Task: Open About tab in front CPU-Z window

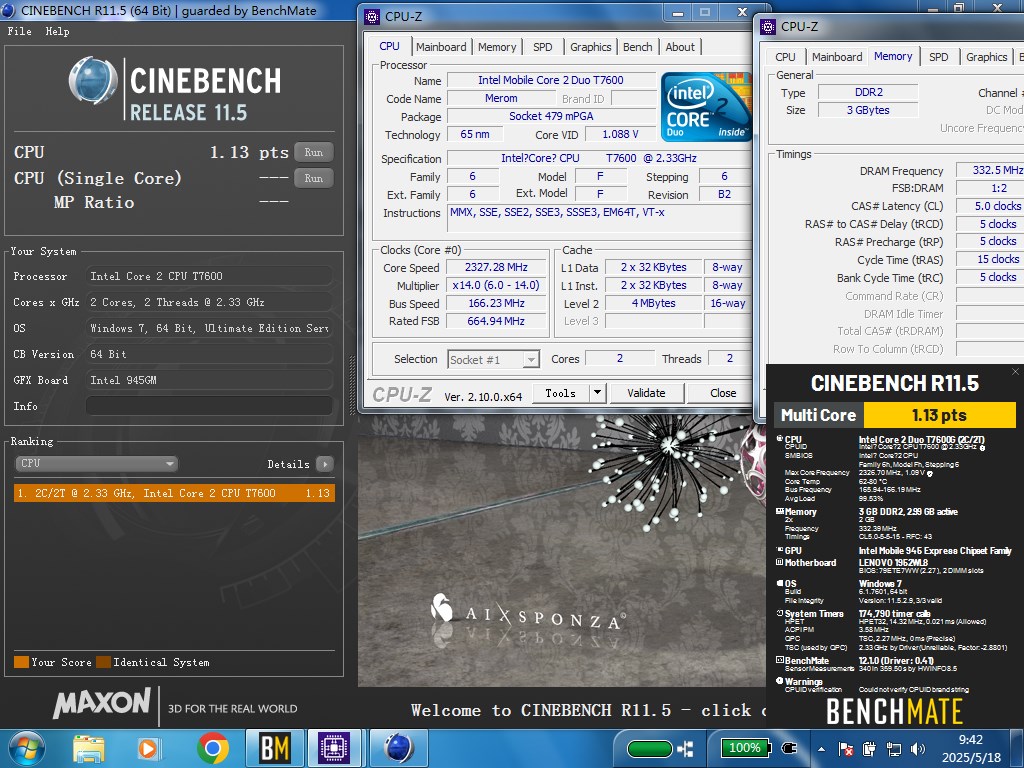Action: (x=680, y=47)
